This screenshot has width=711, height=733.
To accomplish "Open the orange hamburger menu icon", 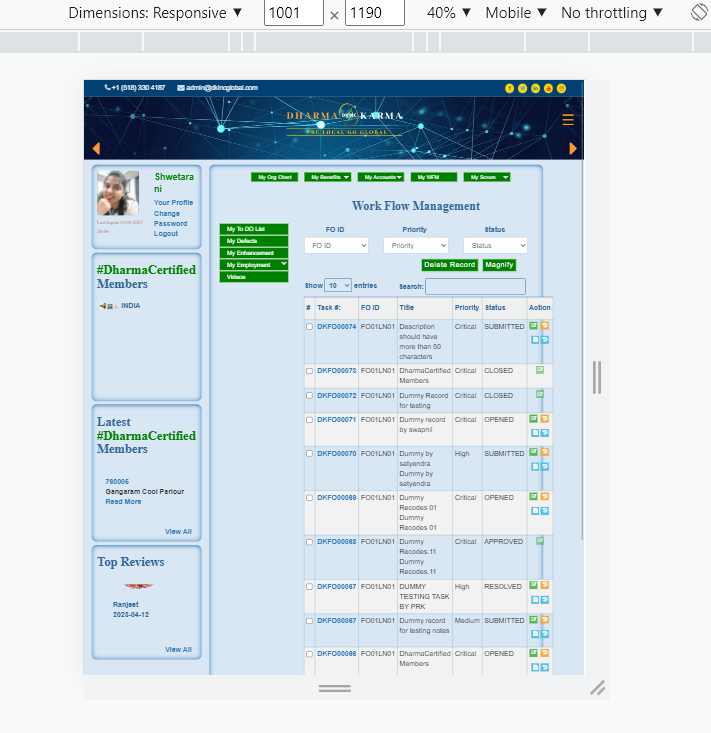I will [568, 120].
